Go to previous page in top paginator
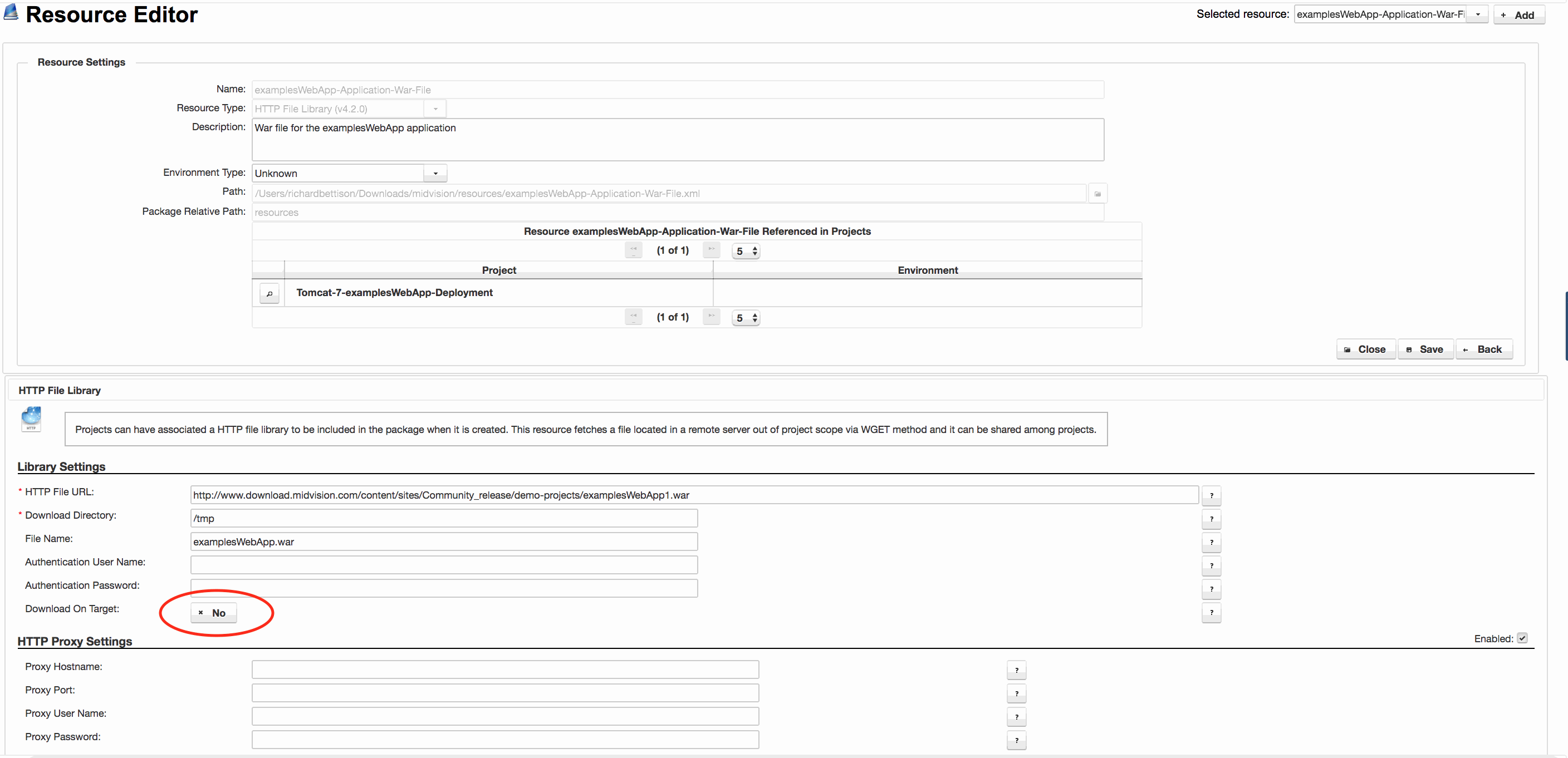Screen dimensions: 1568x758 634,249
